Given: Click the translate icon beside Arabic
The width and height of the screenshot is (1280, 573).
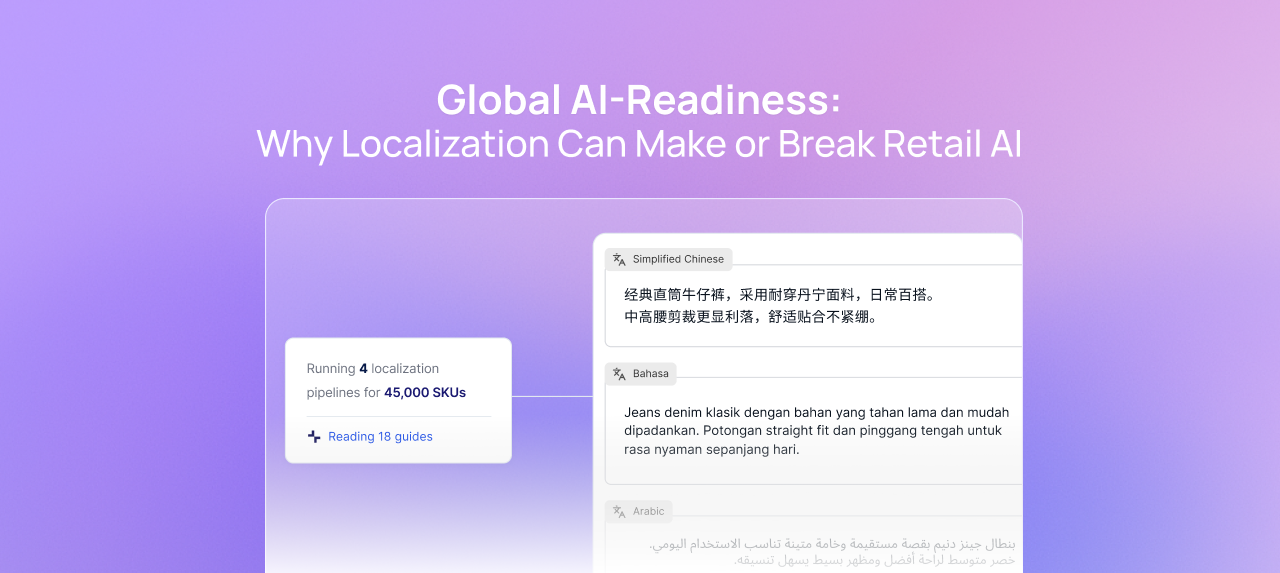Looking at the screenshot, I should [619, 511].
